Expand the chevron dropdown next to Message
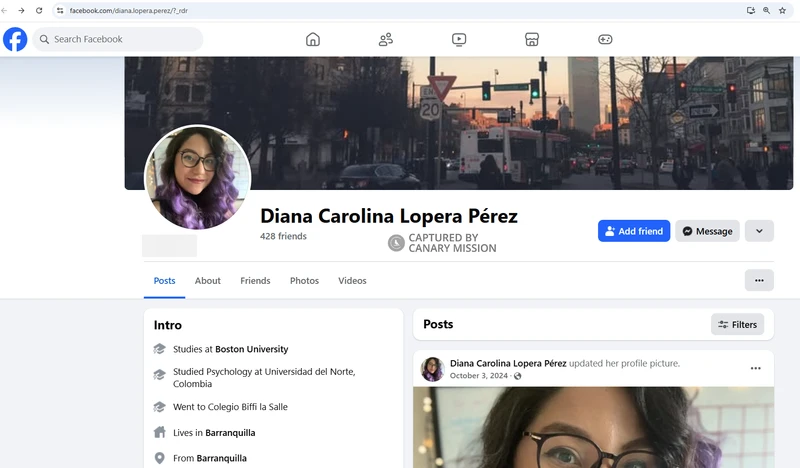This screenshot has height=468, width=800. (x=759, y=231)
